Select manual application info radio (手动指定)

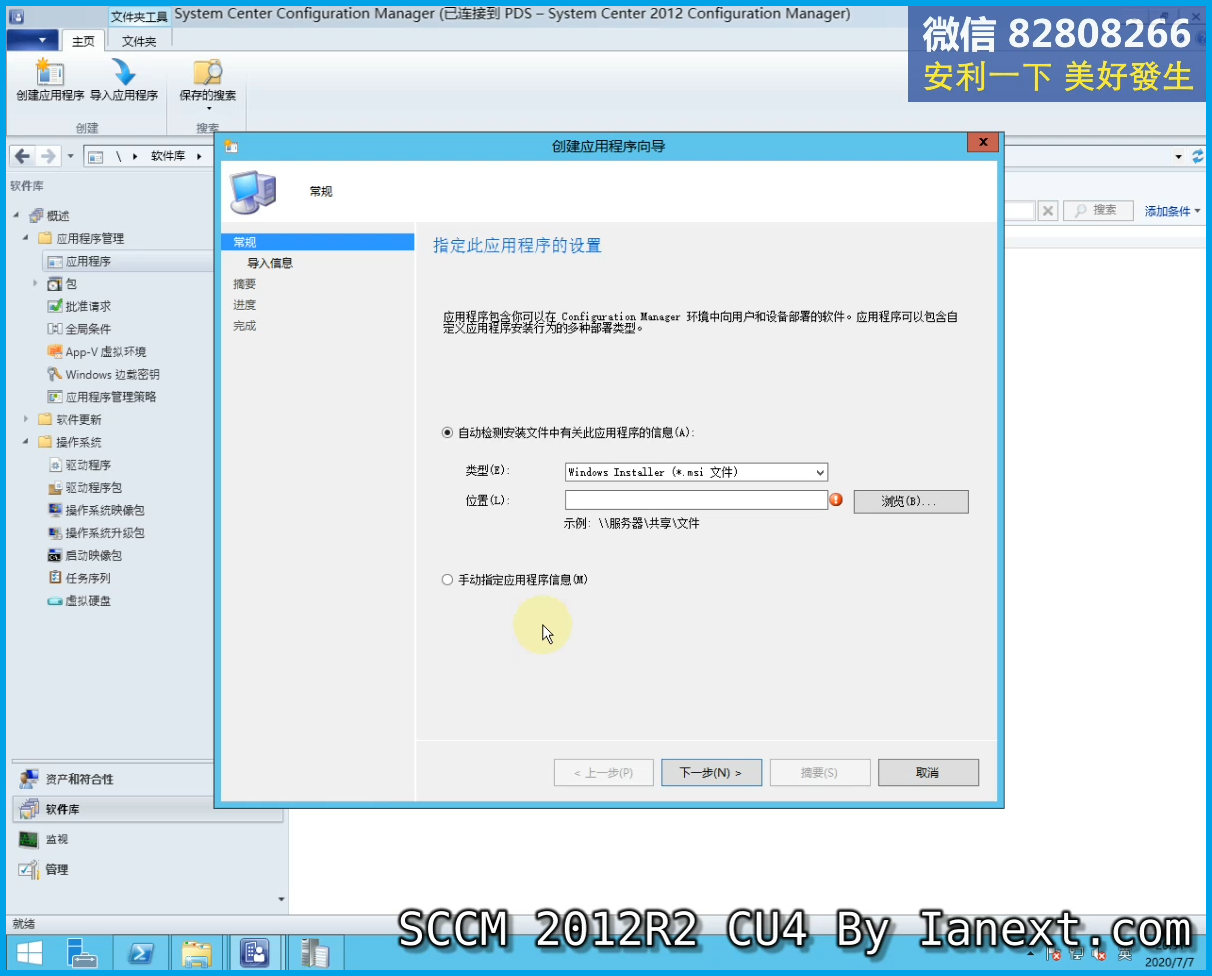click(447, 580)
